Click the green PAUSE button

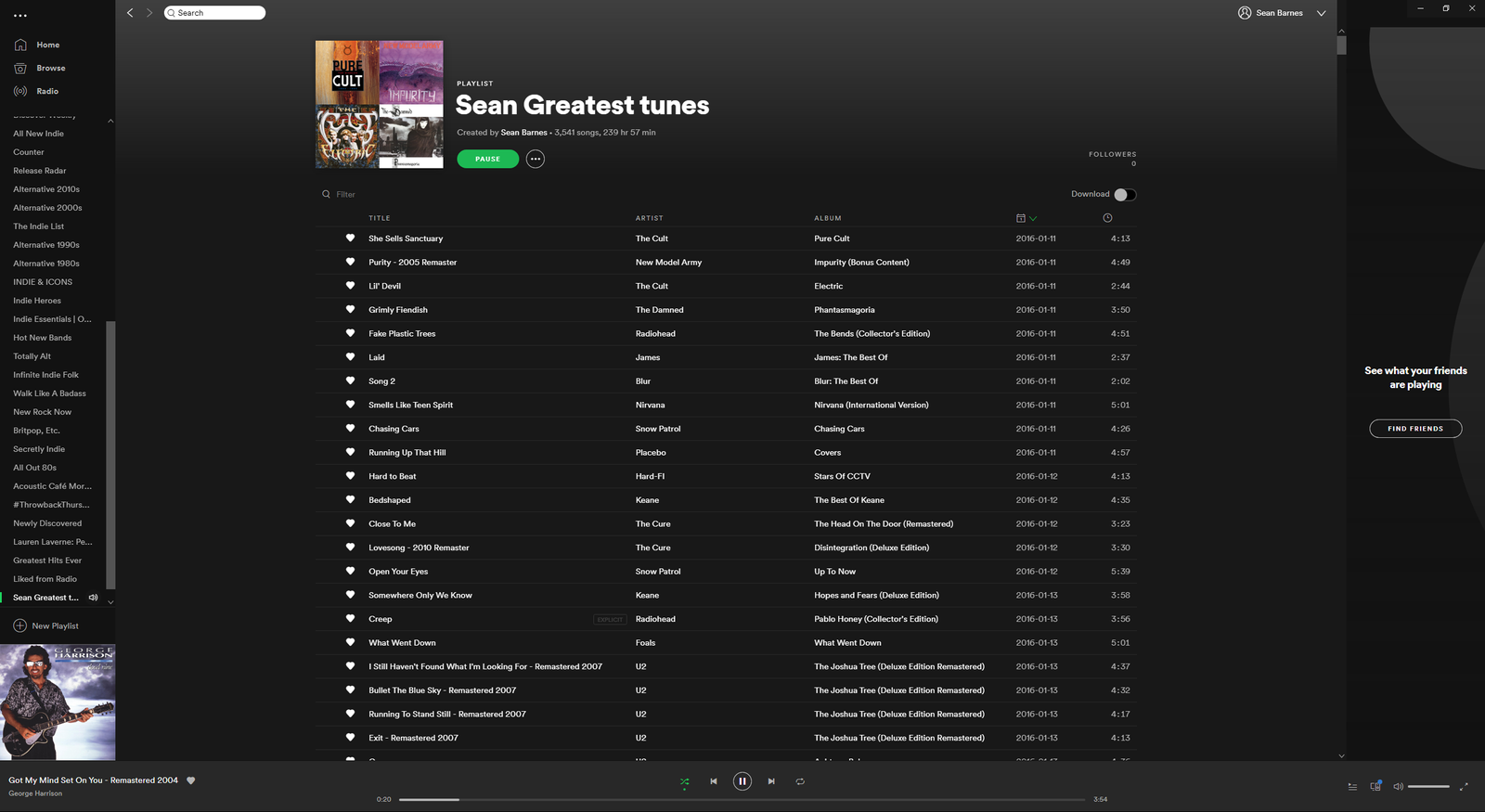487,159
